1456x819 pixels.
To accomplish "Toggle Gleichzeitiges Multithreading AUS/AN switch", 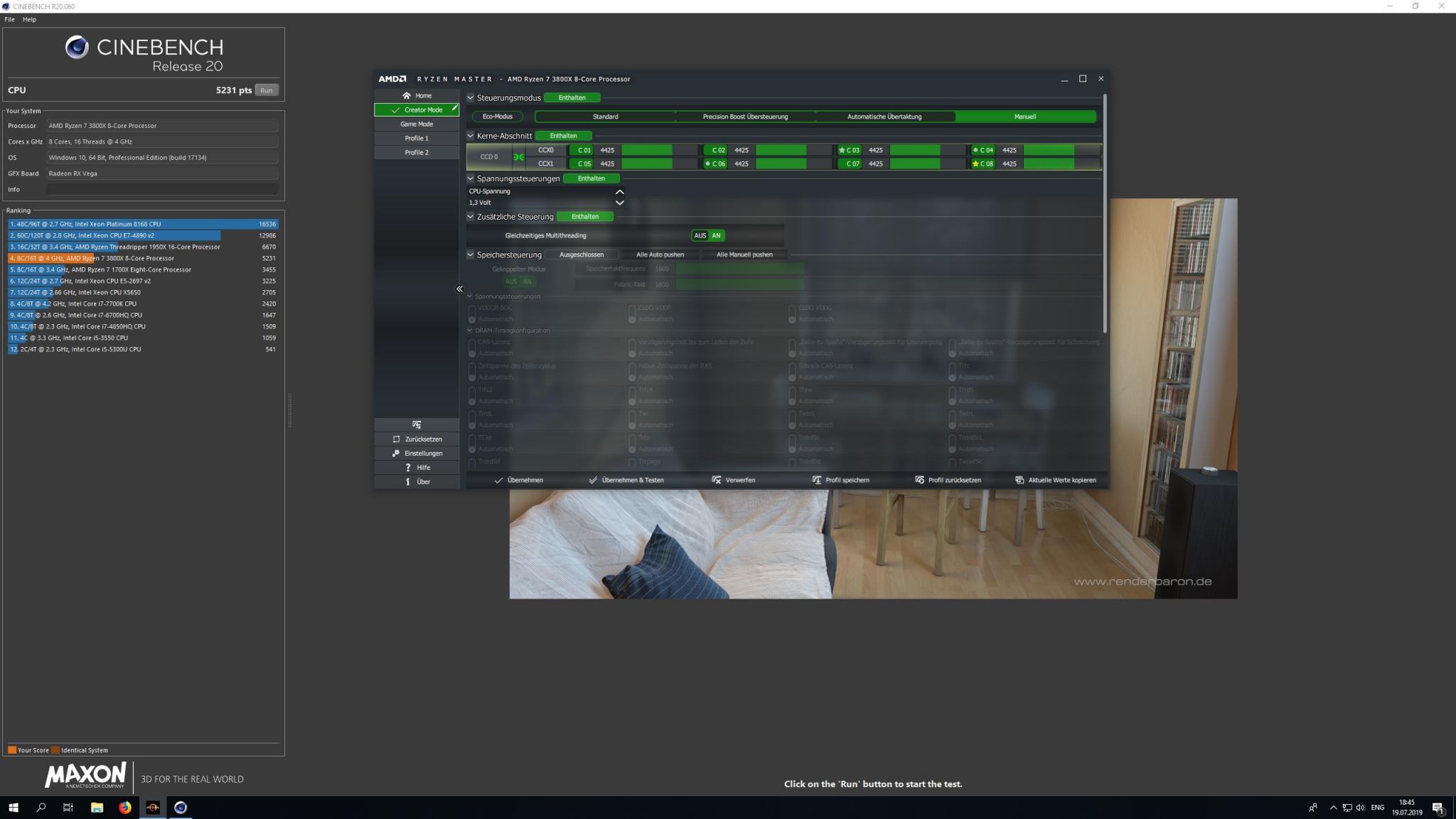I will (708, 235).
